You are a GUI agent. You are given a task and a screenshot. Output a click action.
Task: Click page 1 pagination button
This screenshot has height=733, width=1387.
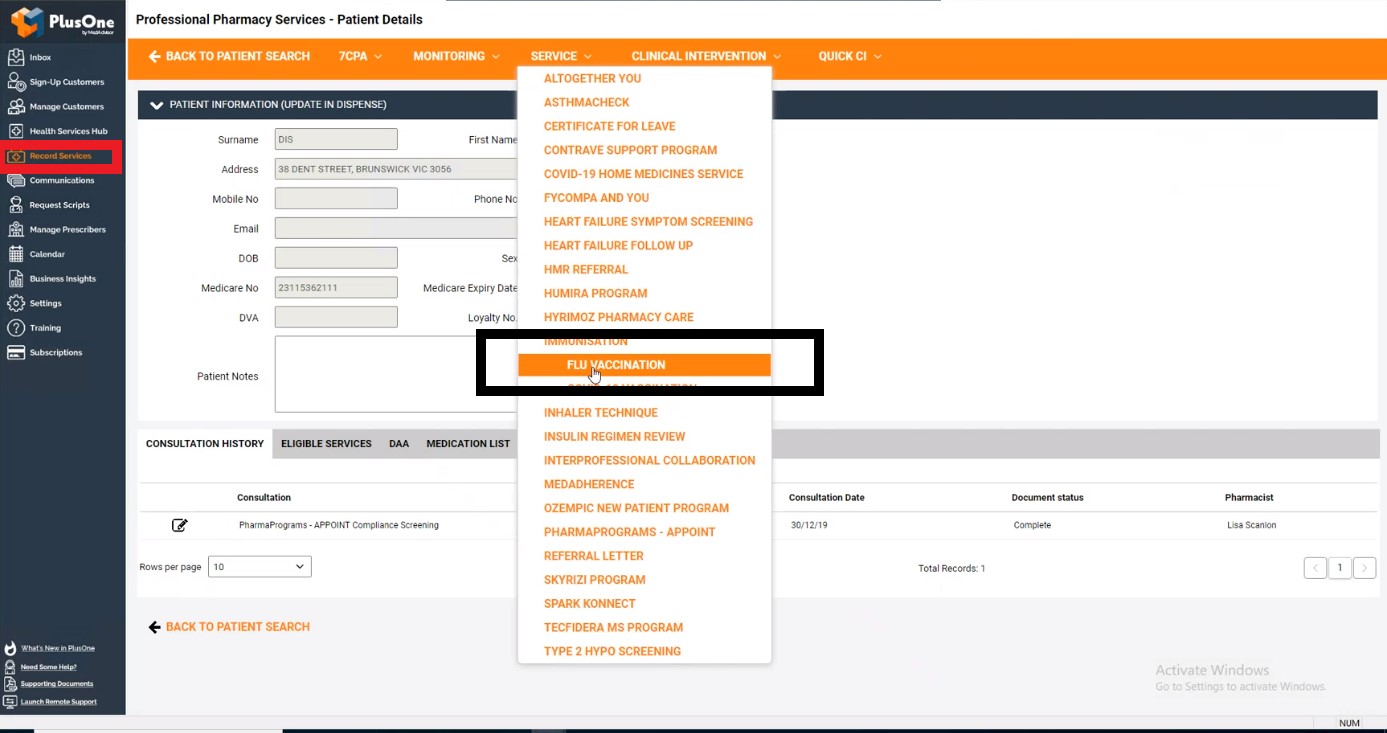click(x=1340, y=568)
